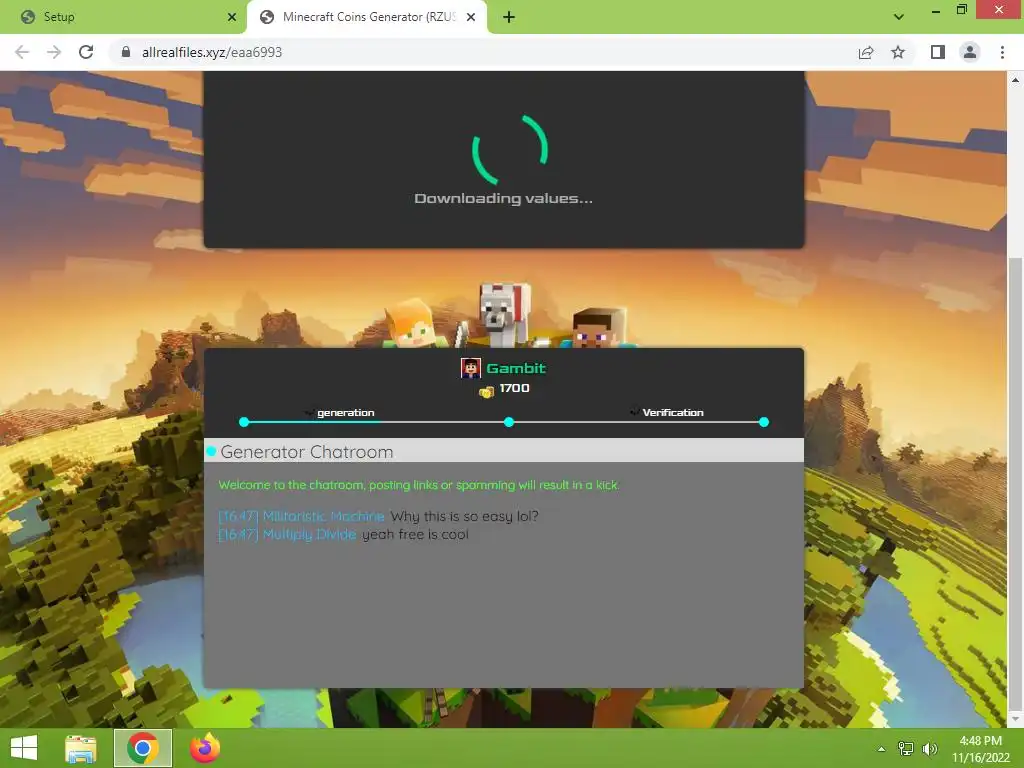This screenshot has height=768, width=1024.
Task: Open a new browser tab
Action: point(509,17)
